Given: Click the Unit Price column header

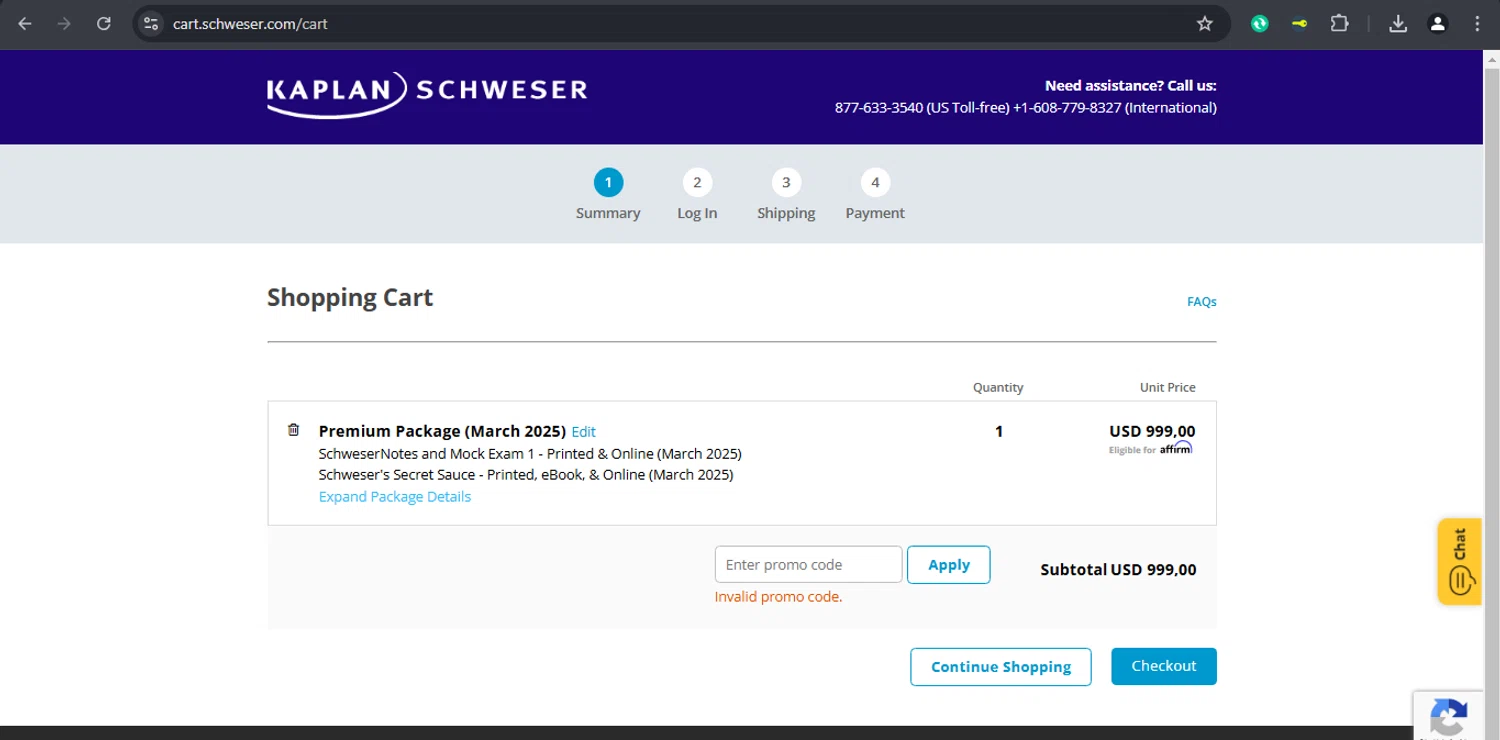Looking at the screenshot, I should tap(1168, 387).
